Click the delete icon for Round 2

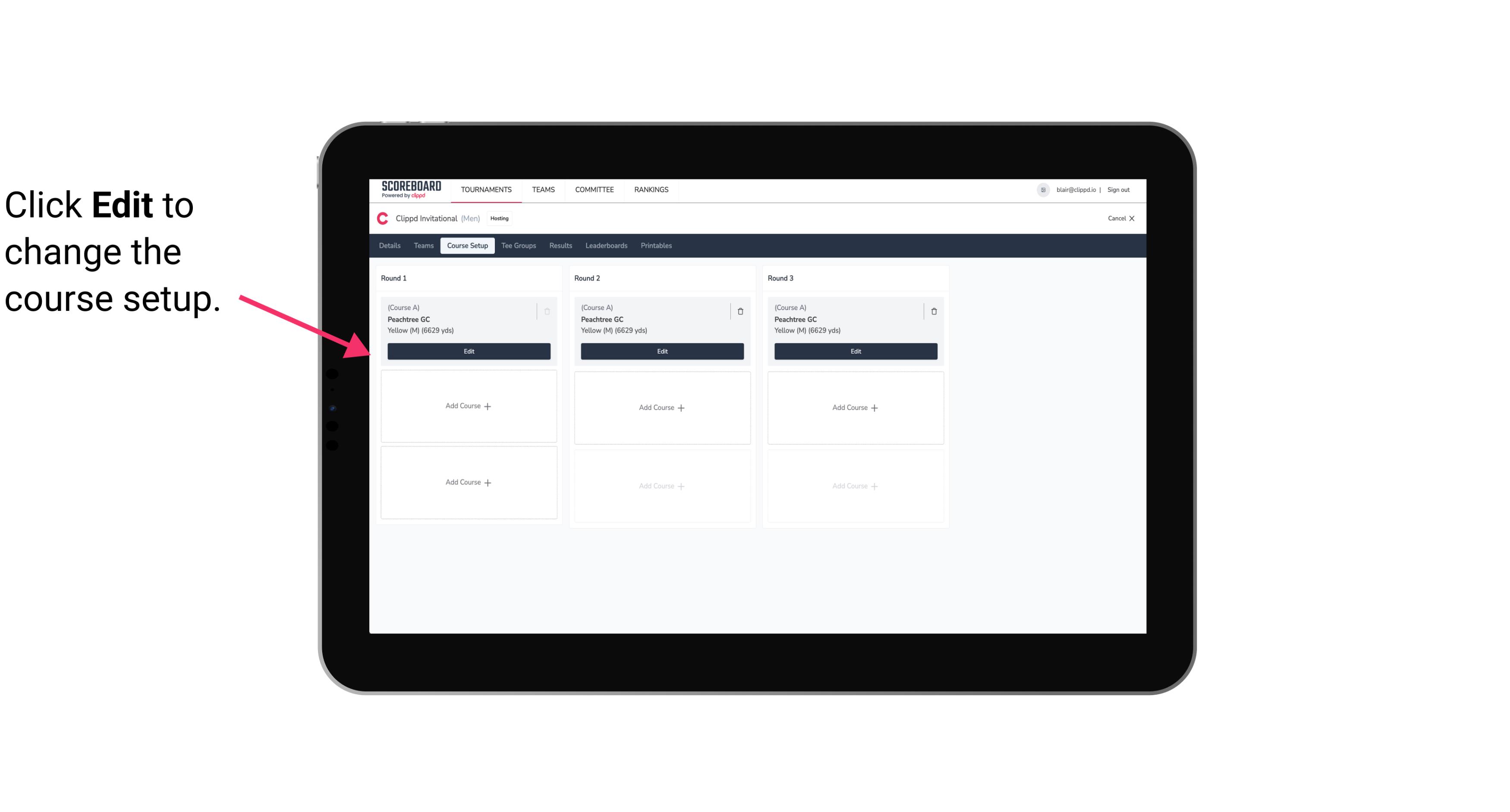[x=740, y=311]
